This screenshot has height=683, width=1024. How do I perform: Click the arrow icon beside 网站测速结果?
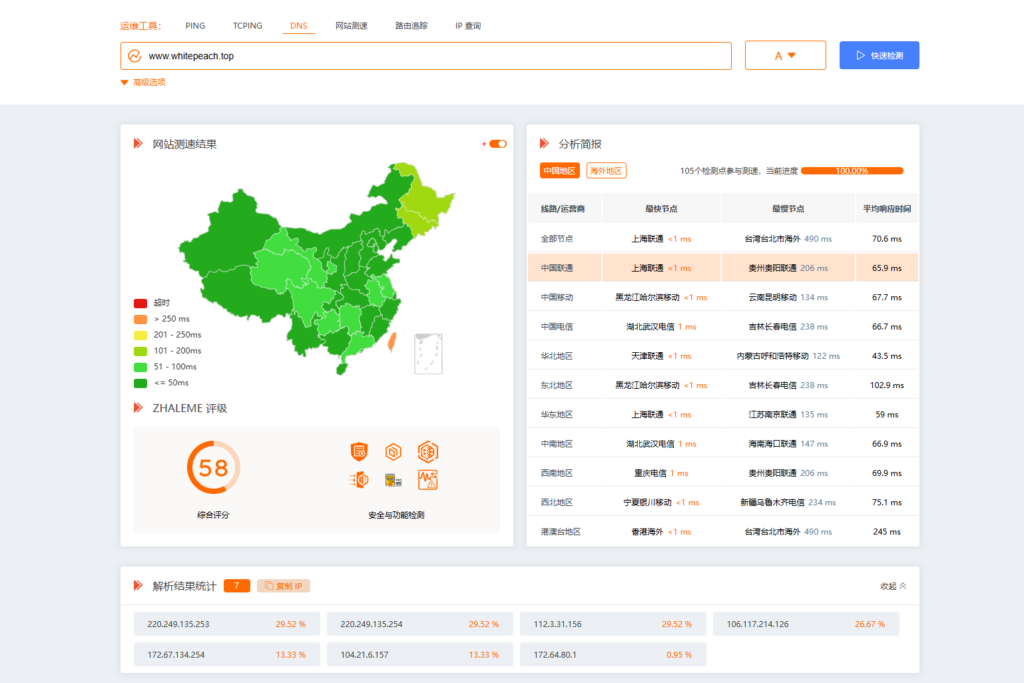point(138,143)
